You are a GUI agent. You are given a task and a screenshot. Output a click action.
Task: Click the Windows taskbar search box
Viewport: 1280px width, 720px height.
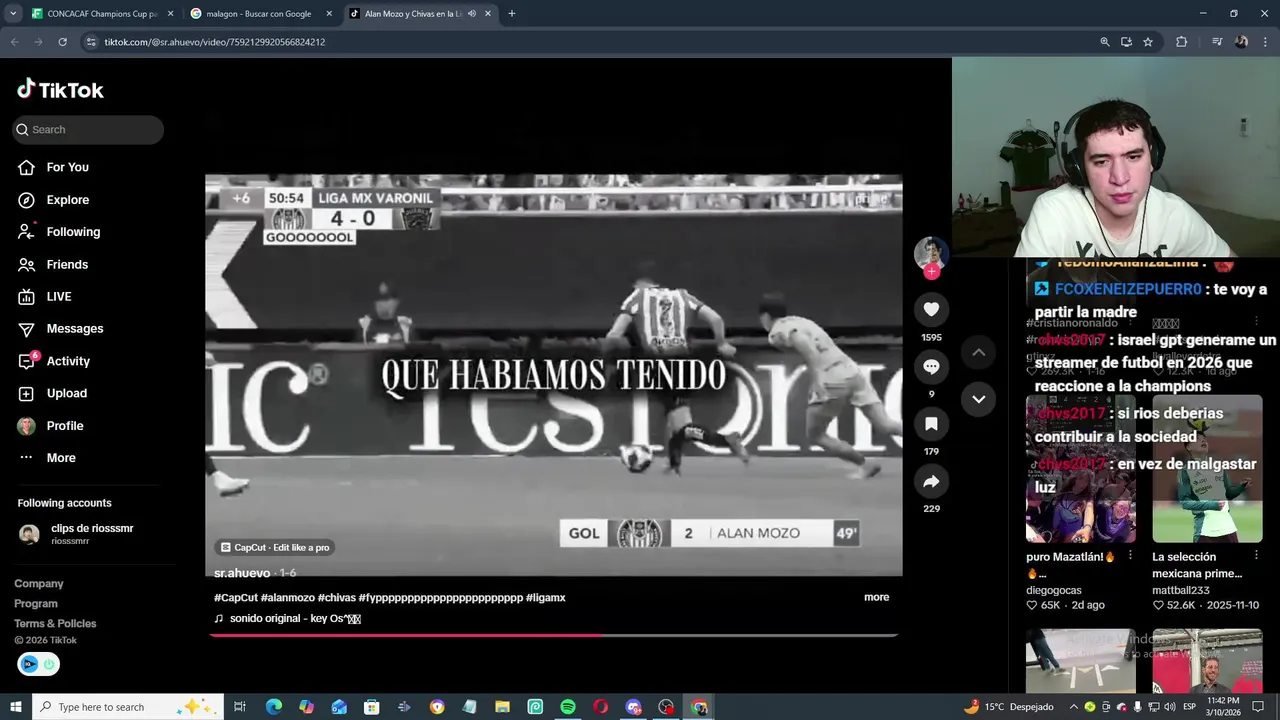point(126,707)
